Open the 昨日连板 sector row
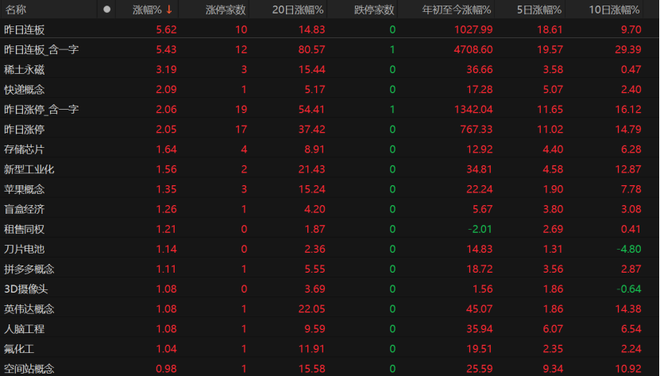 coord(329,29)
